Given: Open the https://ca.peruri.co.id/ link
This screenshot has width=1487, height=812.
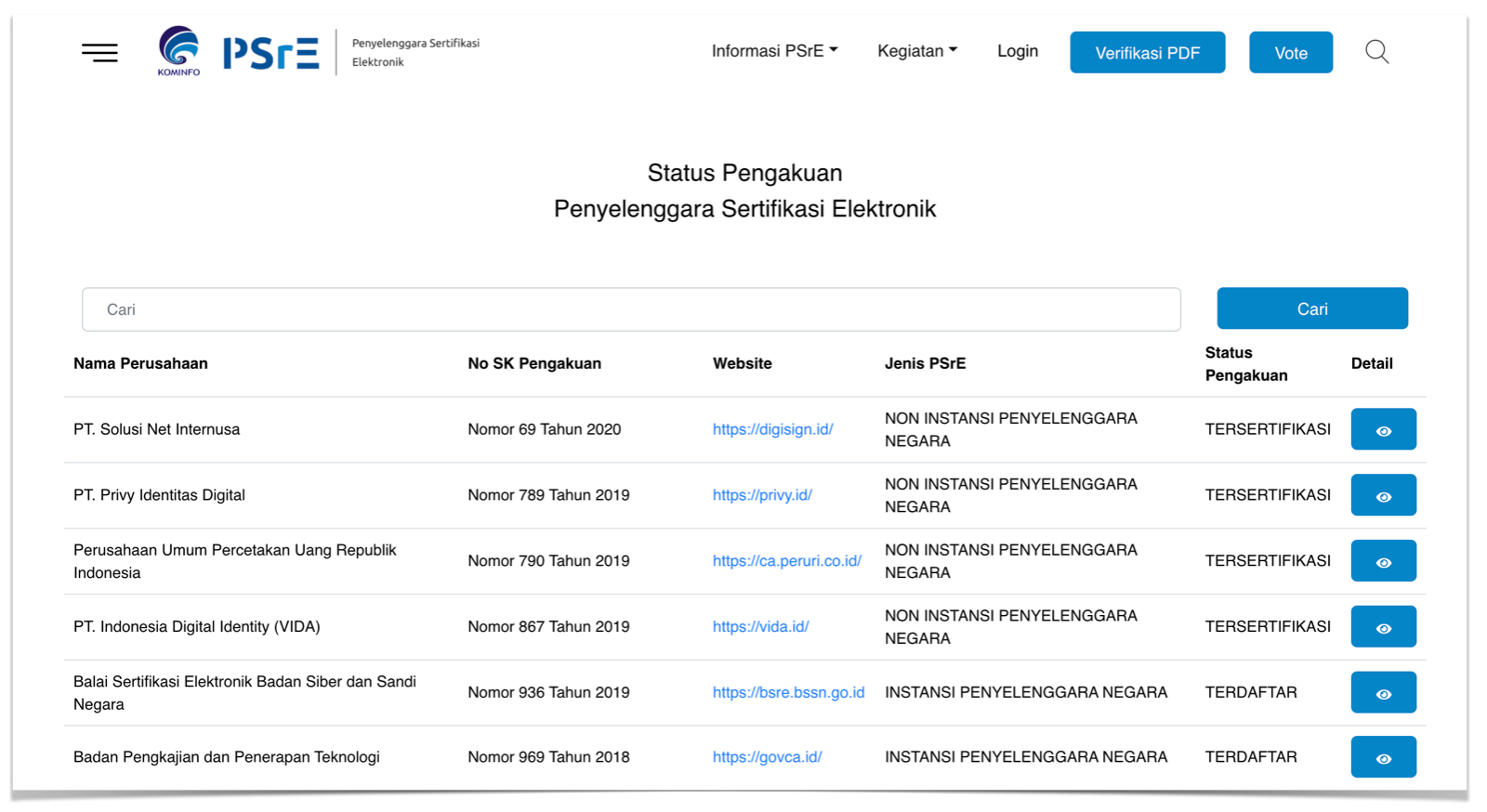Looking at the screenshot, I should click(x=786, y=561).
